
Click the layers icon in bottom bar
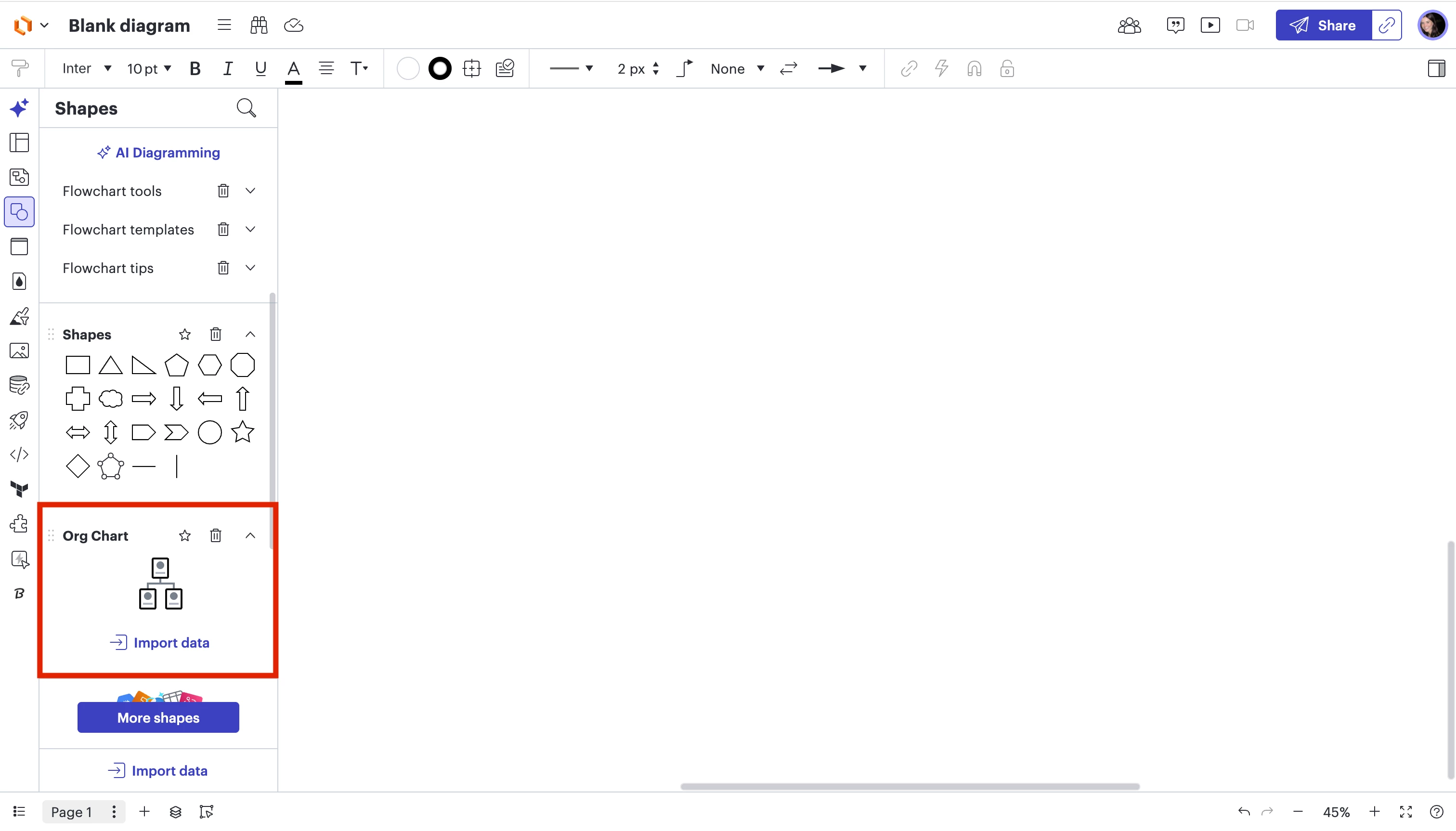pos(175,812)
